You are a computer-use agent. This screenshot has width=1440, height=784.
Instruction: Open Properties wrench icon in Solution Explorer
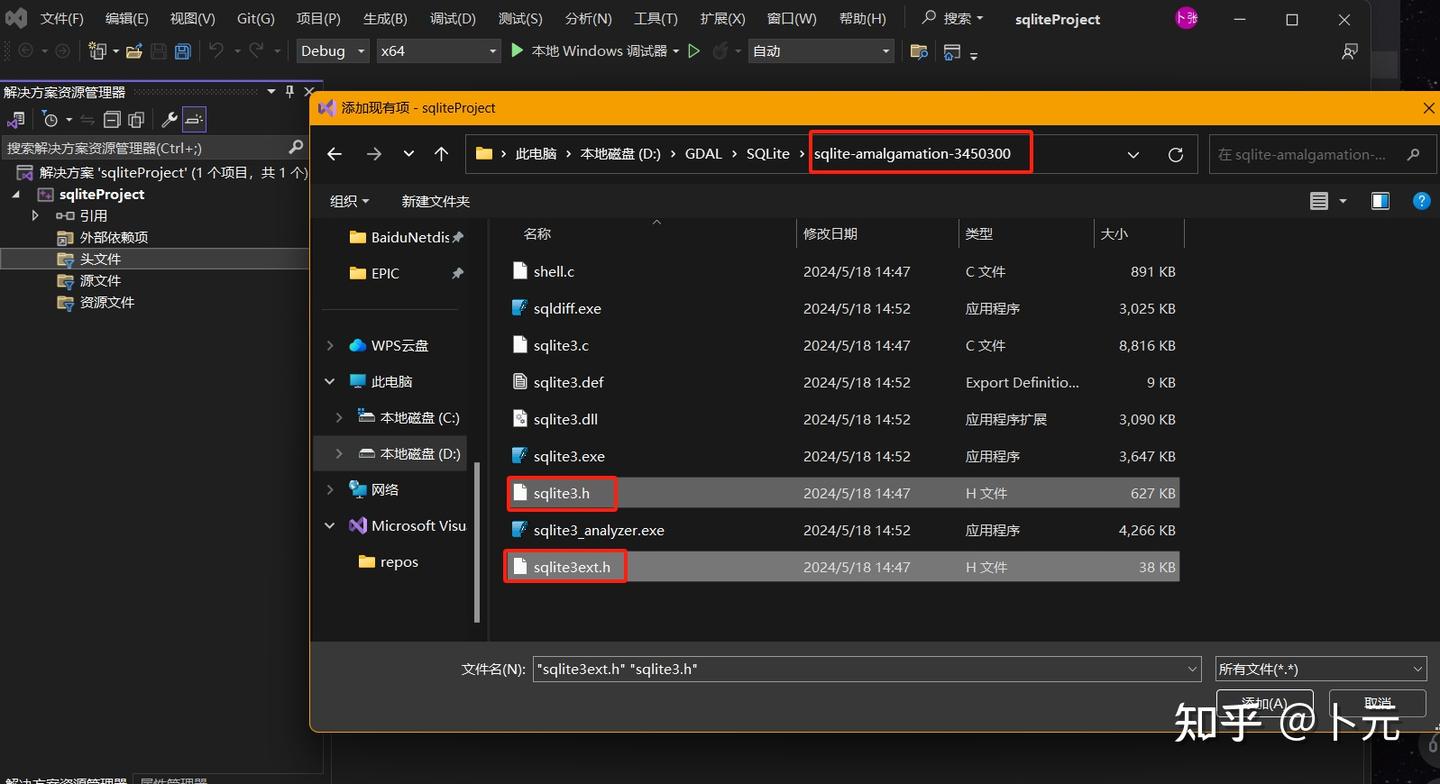coord(169,120)
